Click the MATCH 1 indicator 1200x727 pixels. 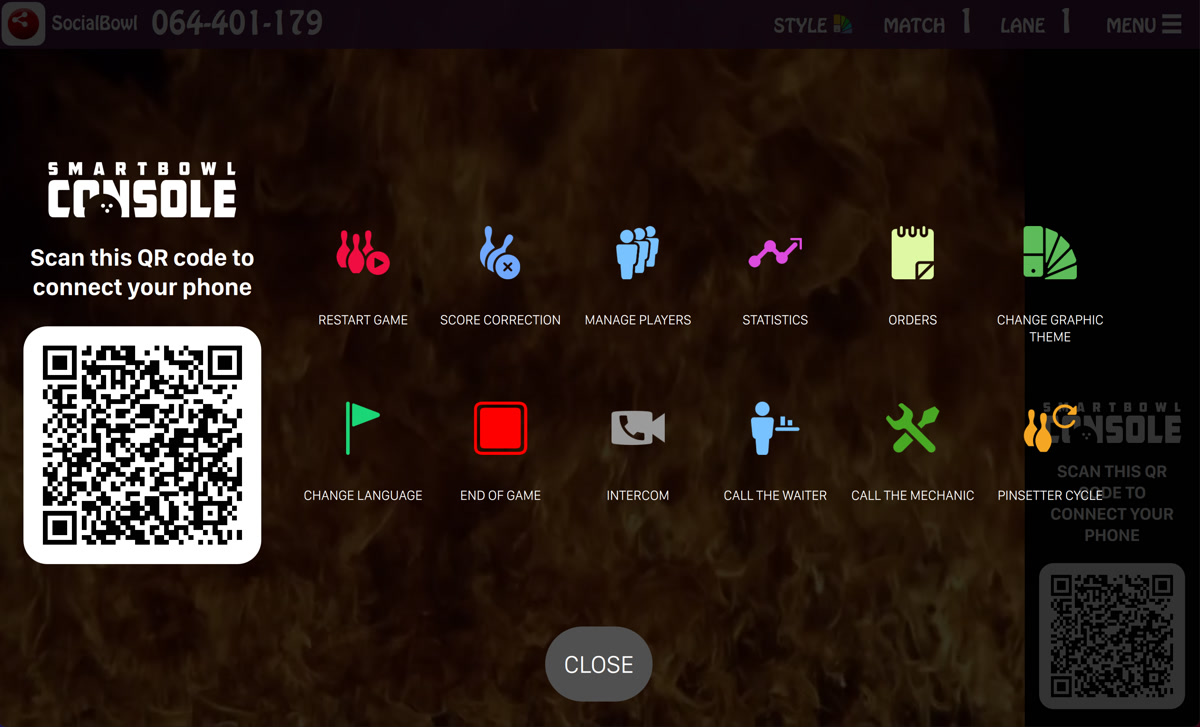[927, 25]
